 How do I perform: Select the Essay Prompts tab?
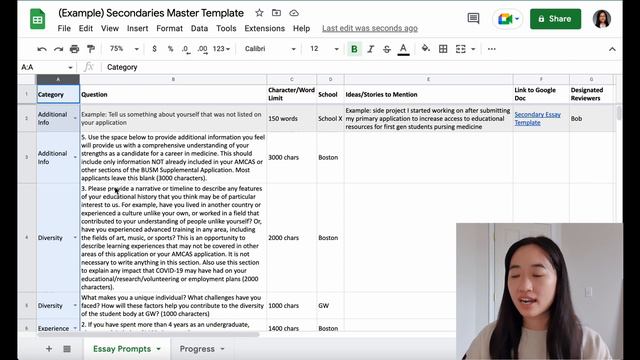122,349
